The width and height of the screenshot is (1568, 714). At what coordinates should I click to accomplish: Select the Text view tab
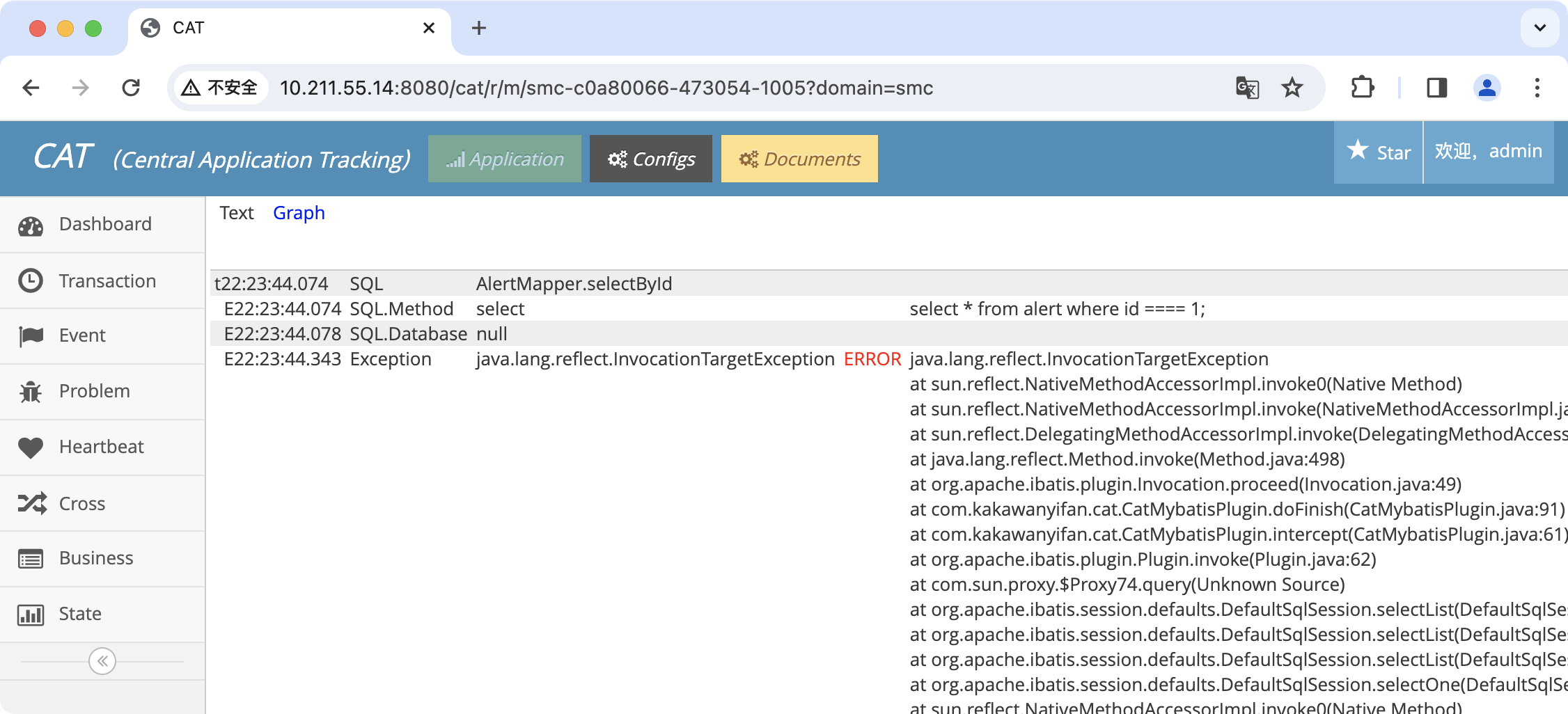coord(237,213)
